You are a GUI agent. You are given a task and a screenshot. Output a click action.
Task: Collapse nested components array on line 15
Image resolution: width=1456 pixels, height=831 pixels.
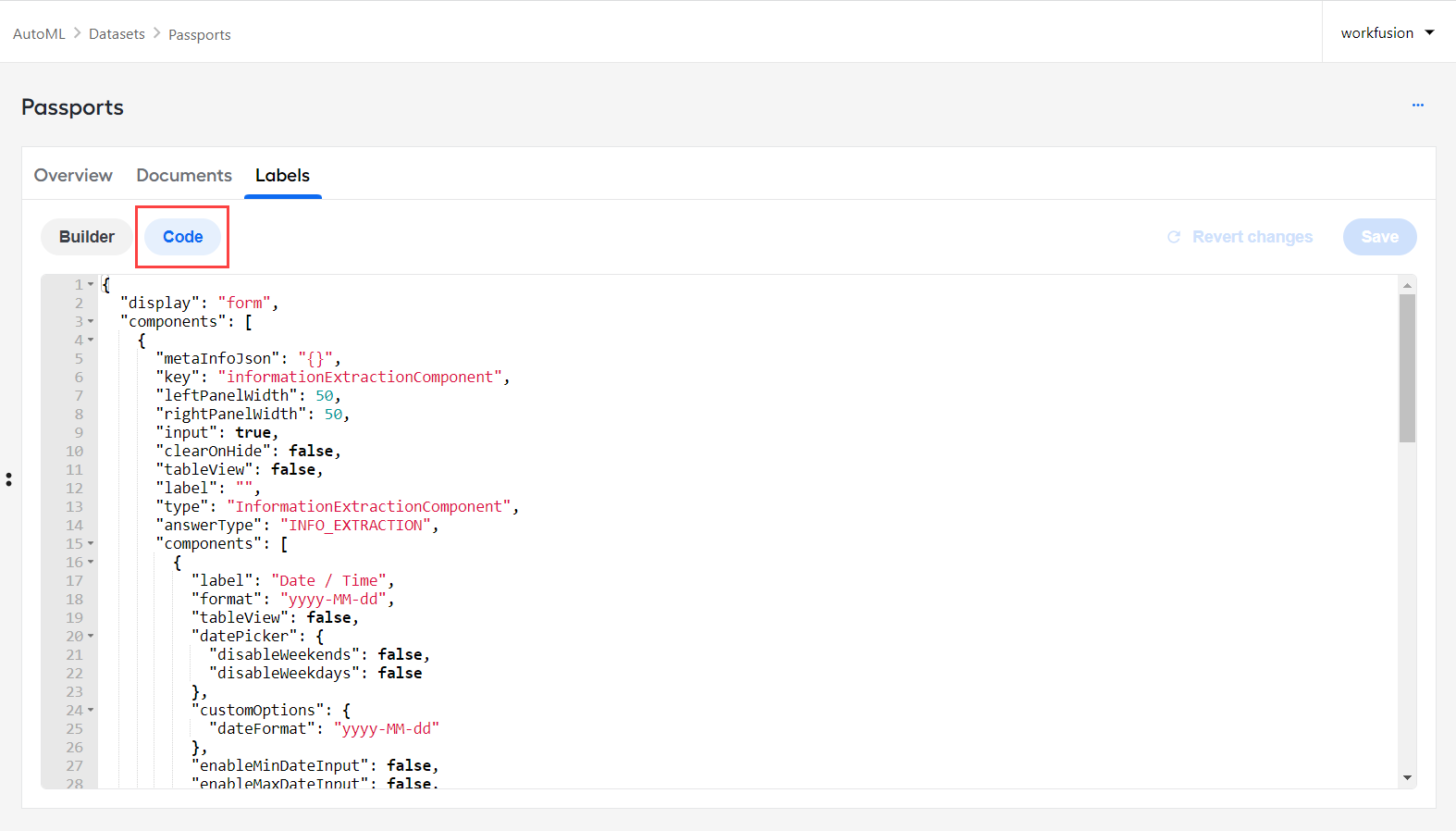(91, 543)
